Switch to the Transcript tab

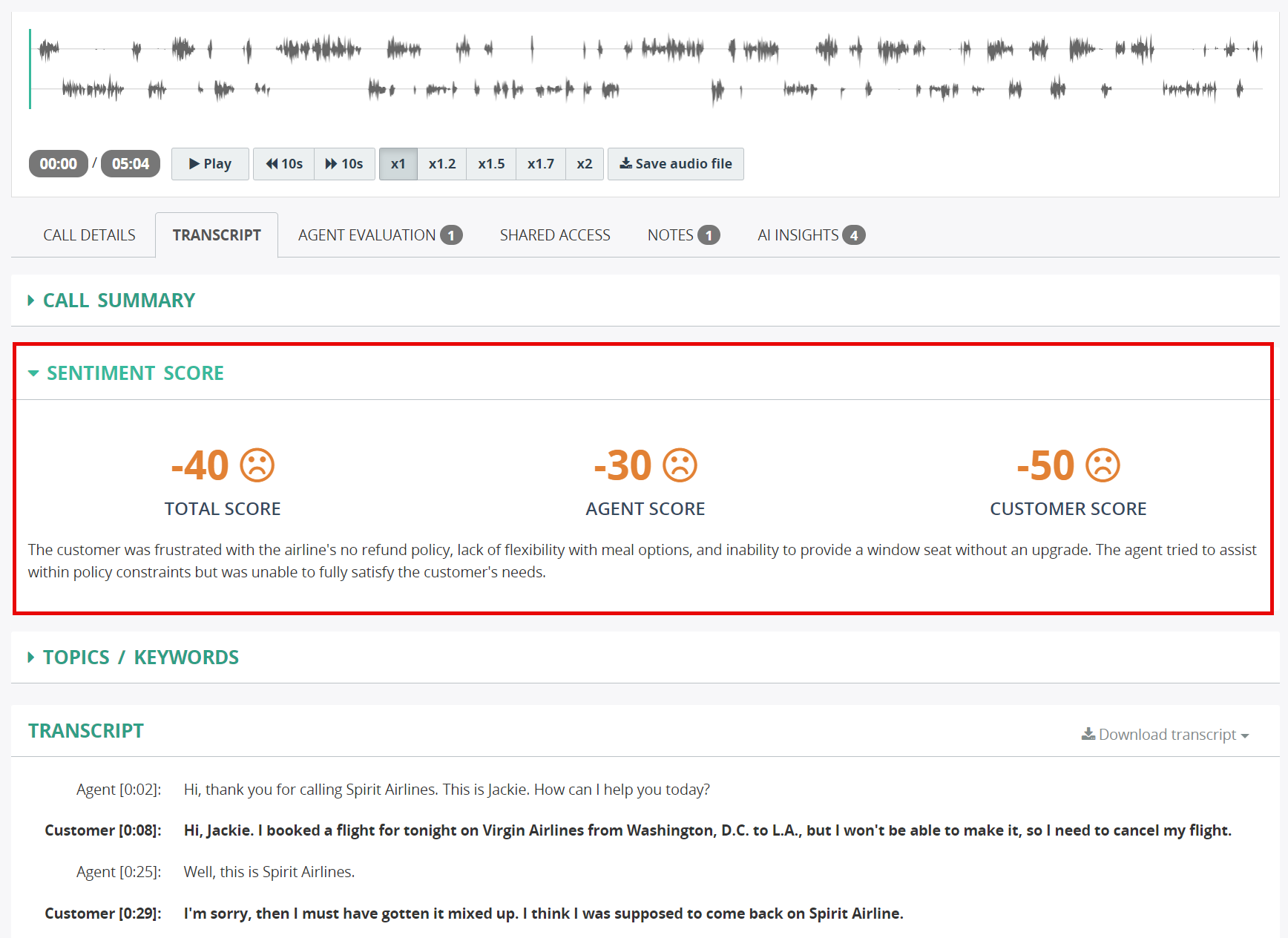coord(217,235)
